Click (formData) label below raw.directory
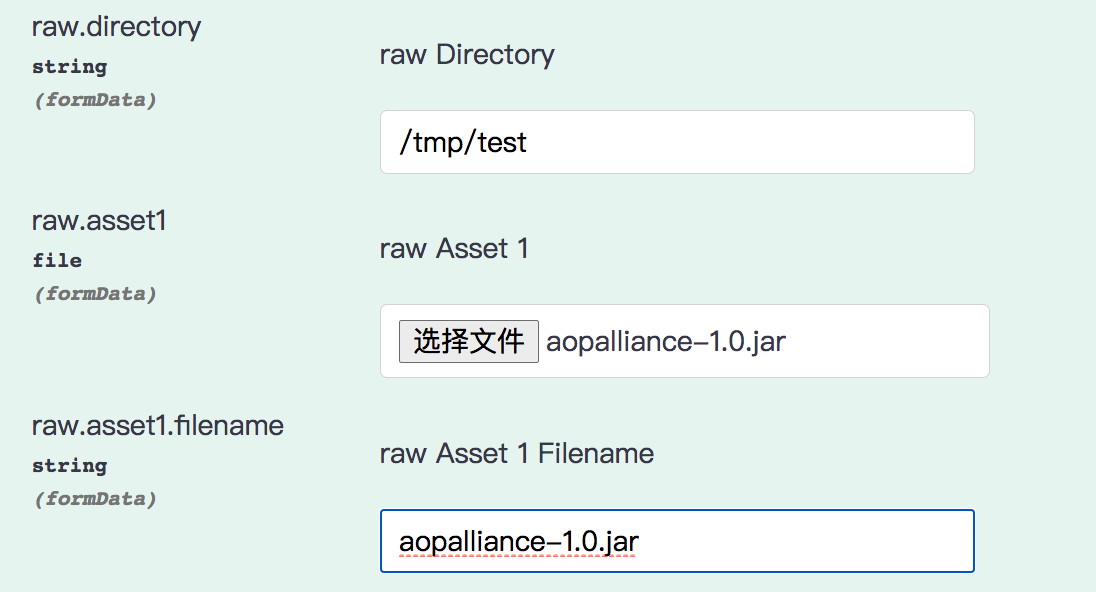 click(x=95, y=100)
